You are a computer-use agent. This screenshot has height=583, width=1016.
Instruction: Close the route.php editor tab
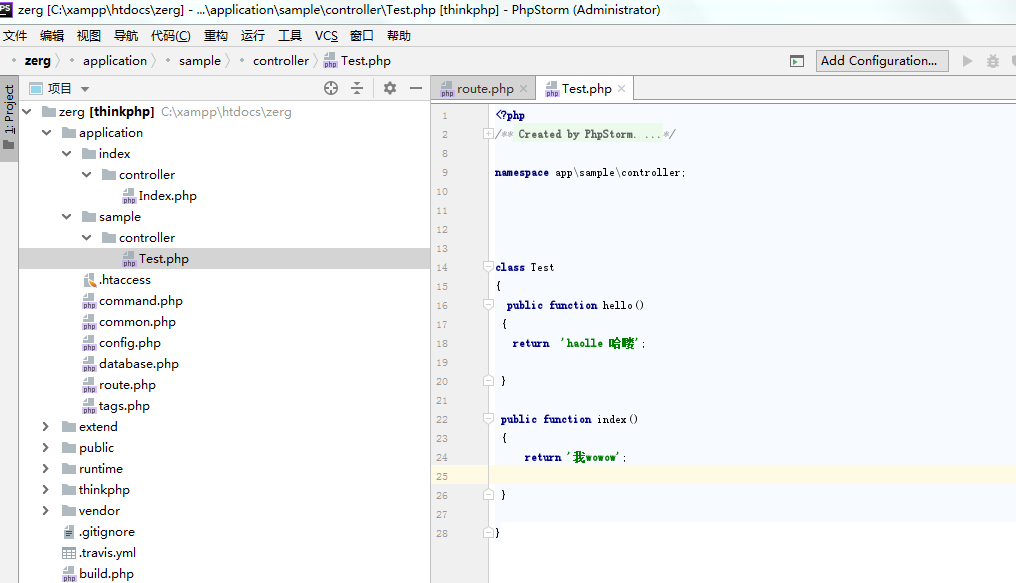[524, 88]
